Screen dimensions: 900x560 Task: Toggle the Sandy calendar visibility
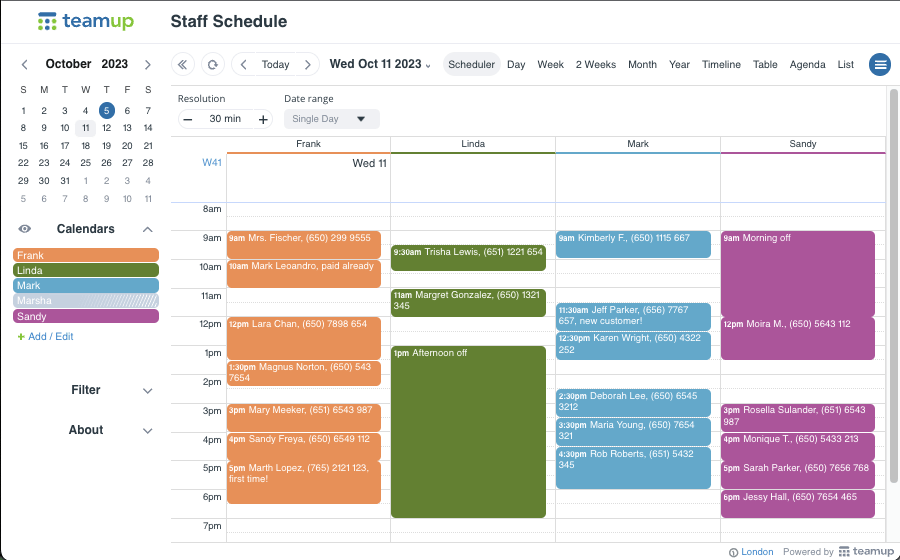[x=86, y=316]
